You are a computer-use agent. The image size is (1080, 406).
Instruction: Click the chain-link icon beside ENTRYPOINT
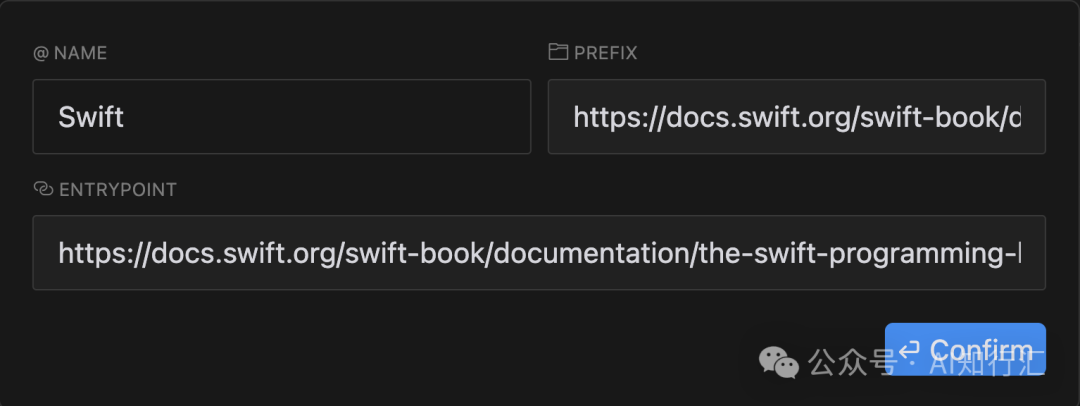43,189
